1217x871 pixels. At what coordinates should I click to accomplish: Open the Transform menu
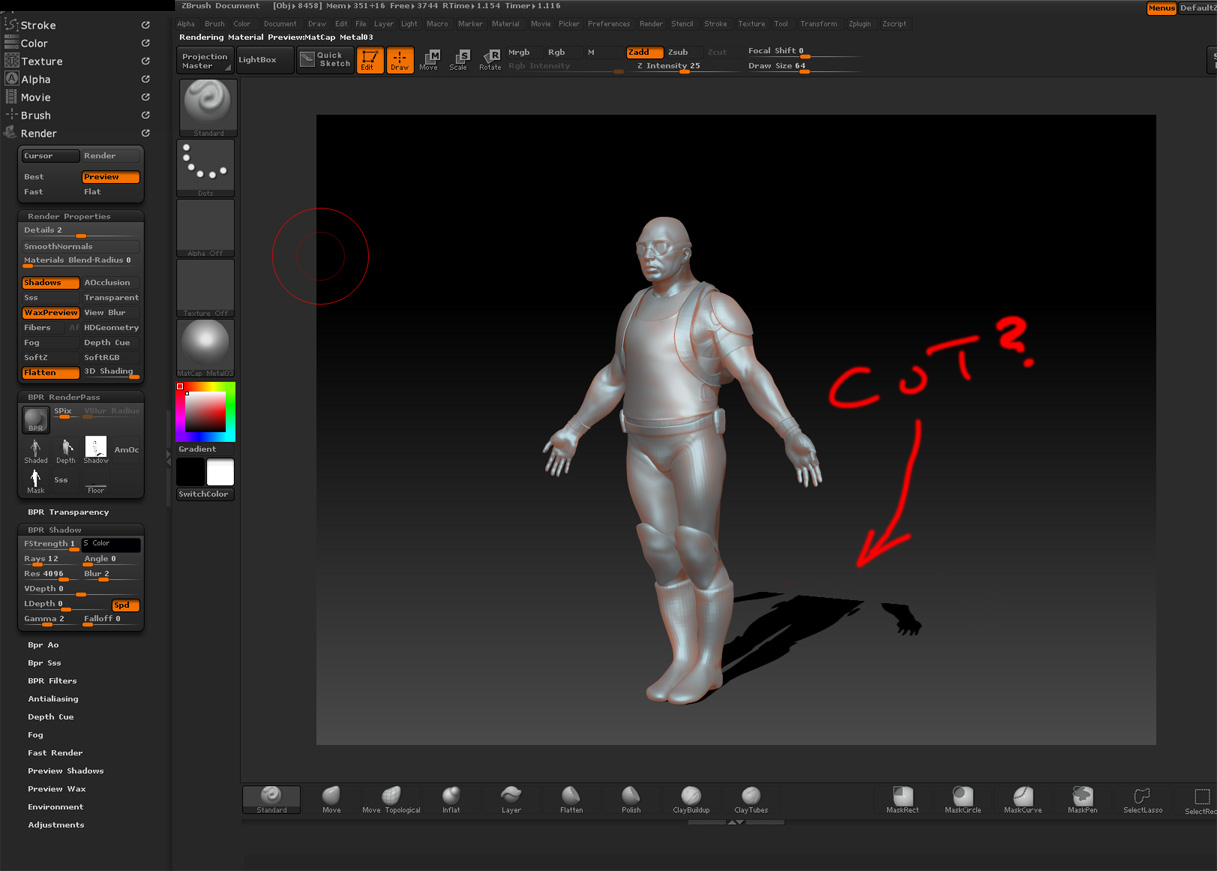819,24
